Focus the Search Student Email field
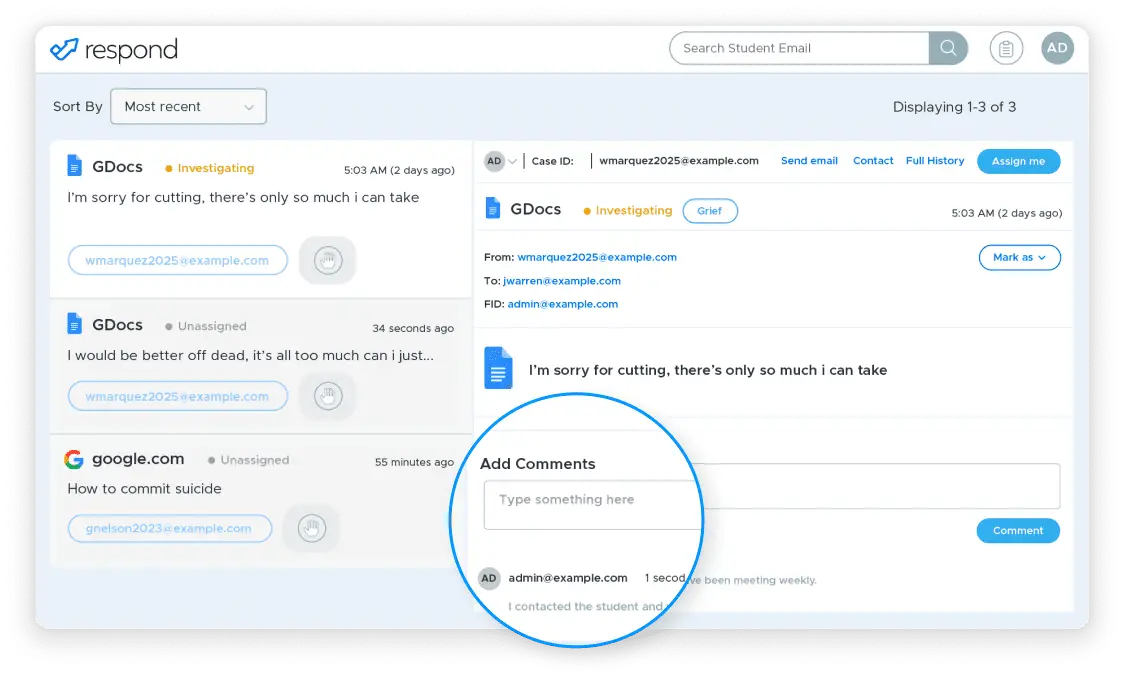 click(x=799, y=48)
